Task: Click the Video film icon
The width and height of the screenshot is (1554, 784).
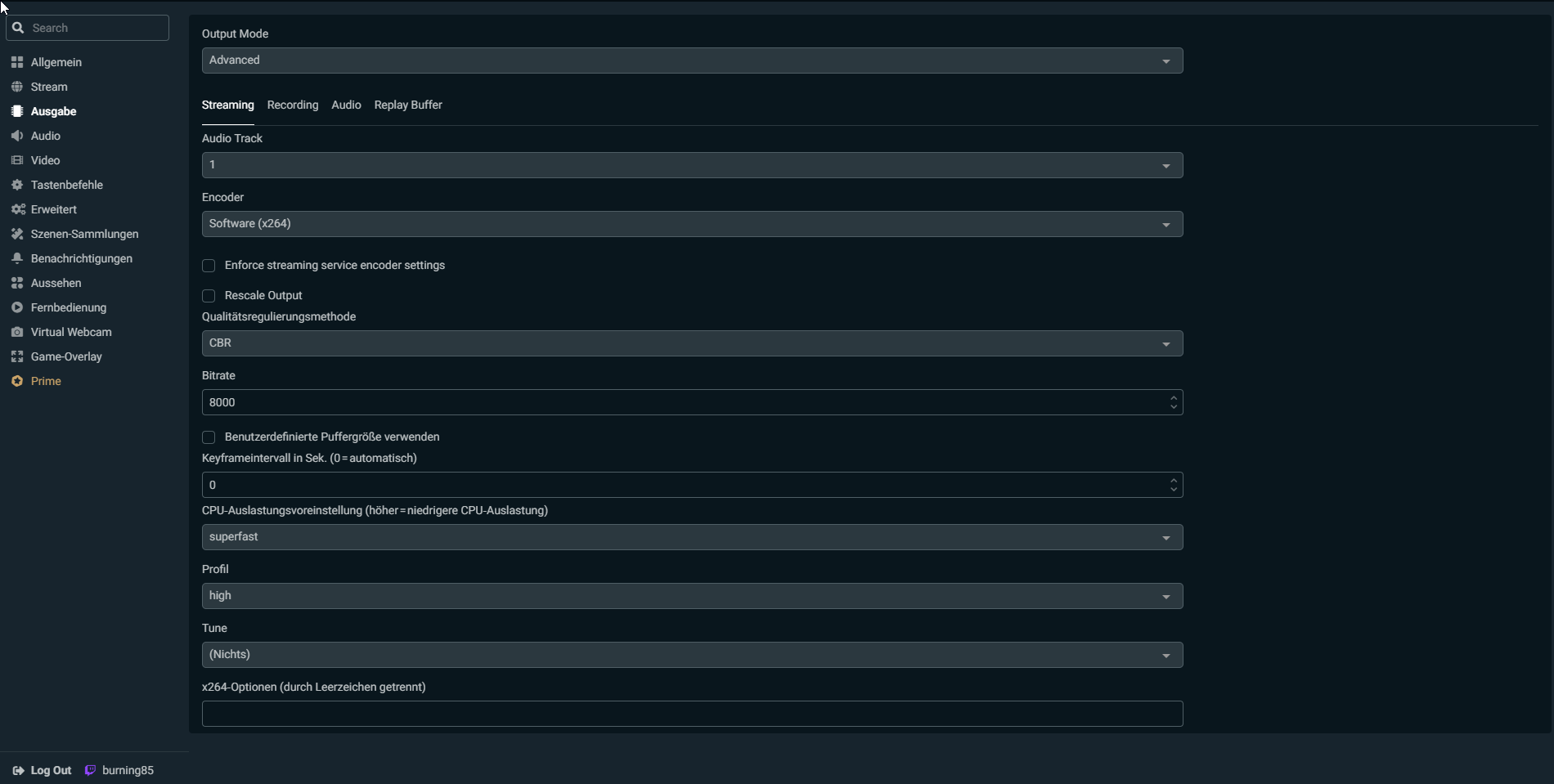Action: click(17, 160)
